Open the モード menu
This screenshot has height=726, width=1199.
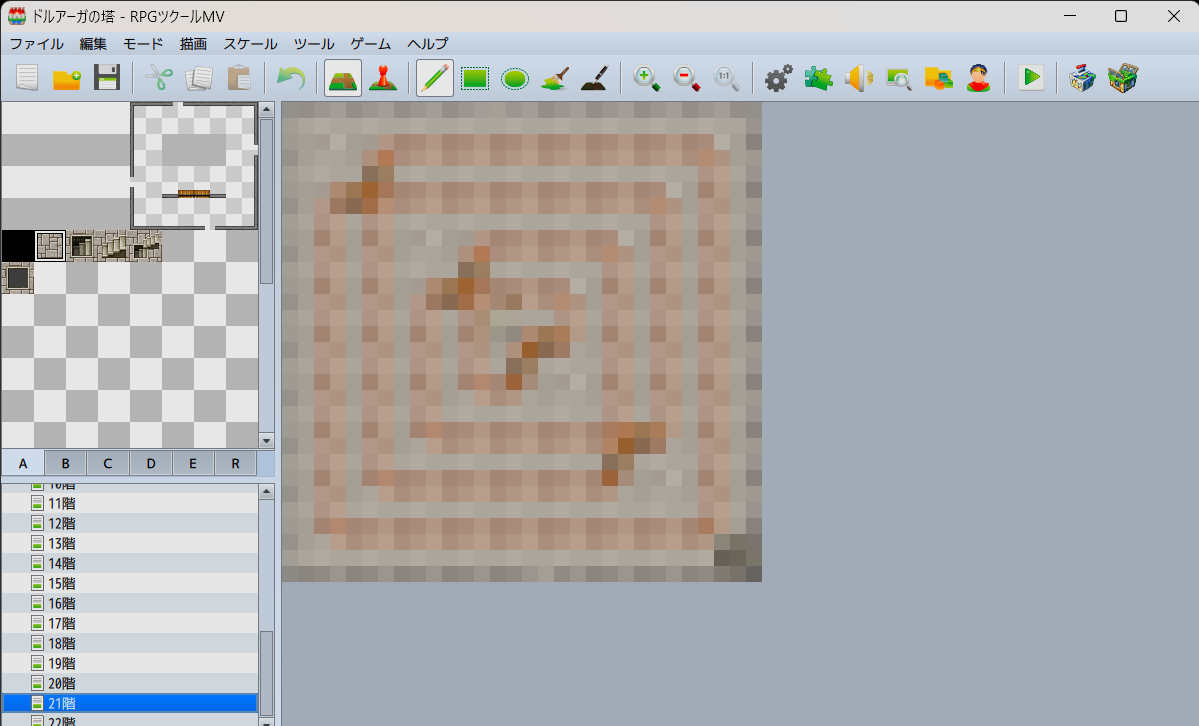coord(143,44)
